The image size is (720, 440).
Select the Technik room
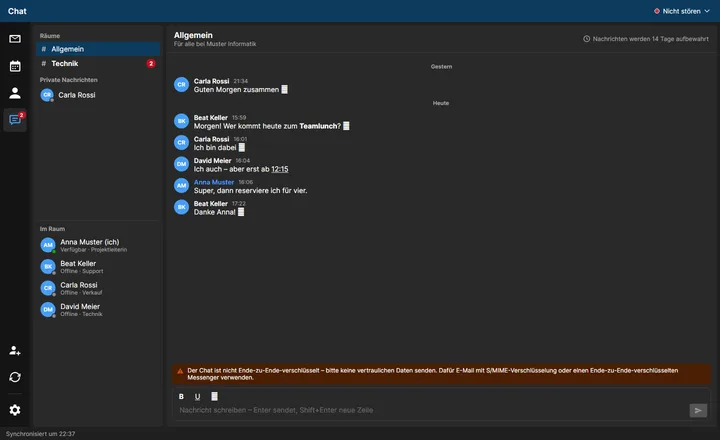[x=98, y=63]
